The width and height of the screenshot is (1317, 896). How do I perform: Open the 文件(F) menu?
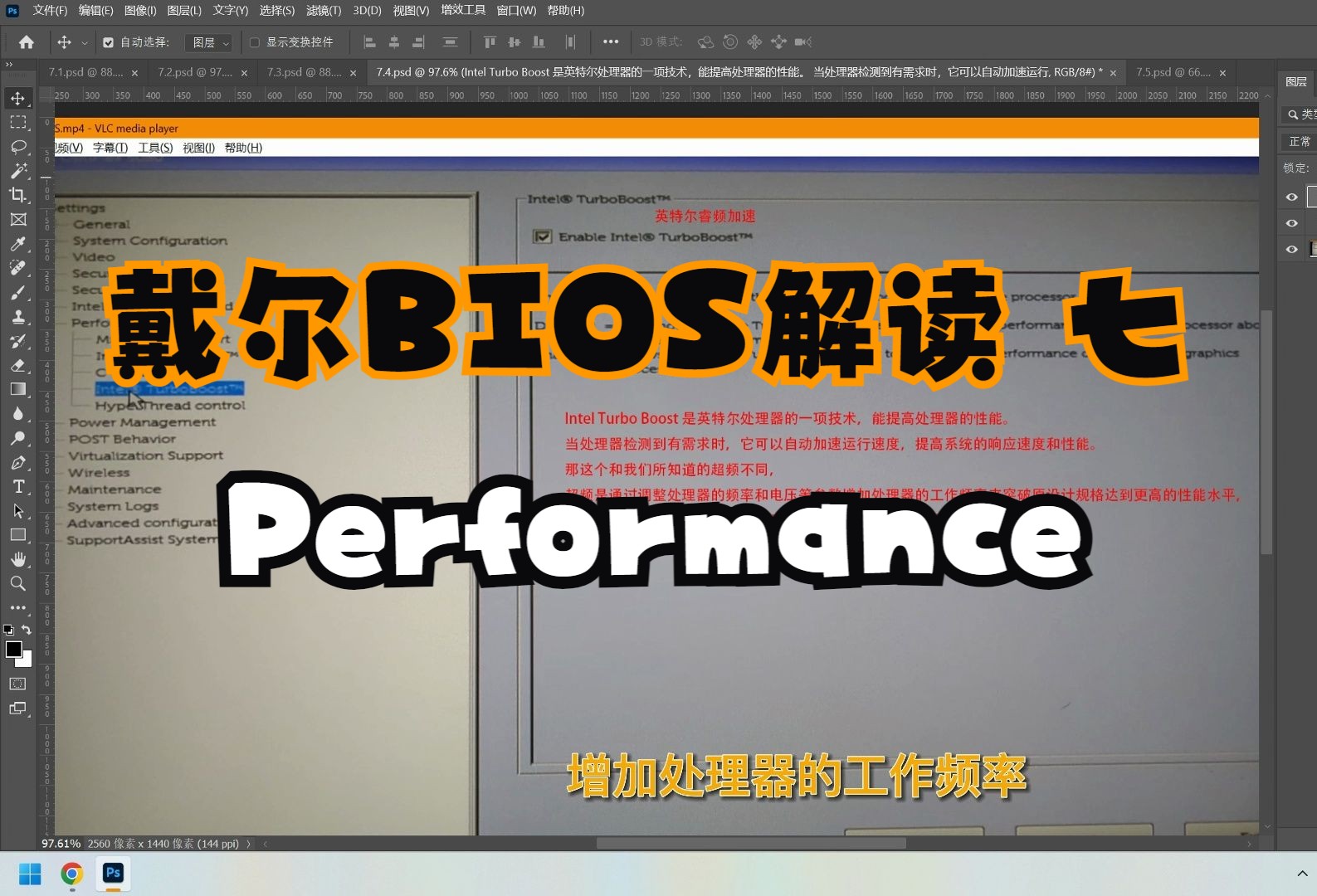(50, 10)
